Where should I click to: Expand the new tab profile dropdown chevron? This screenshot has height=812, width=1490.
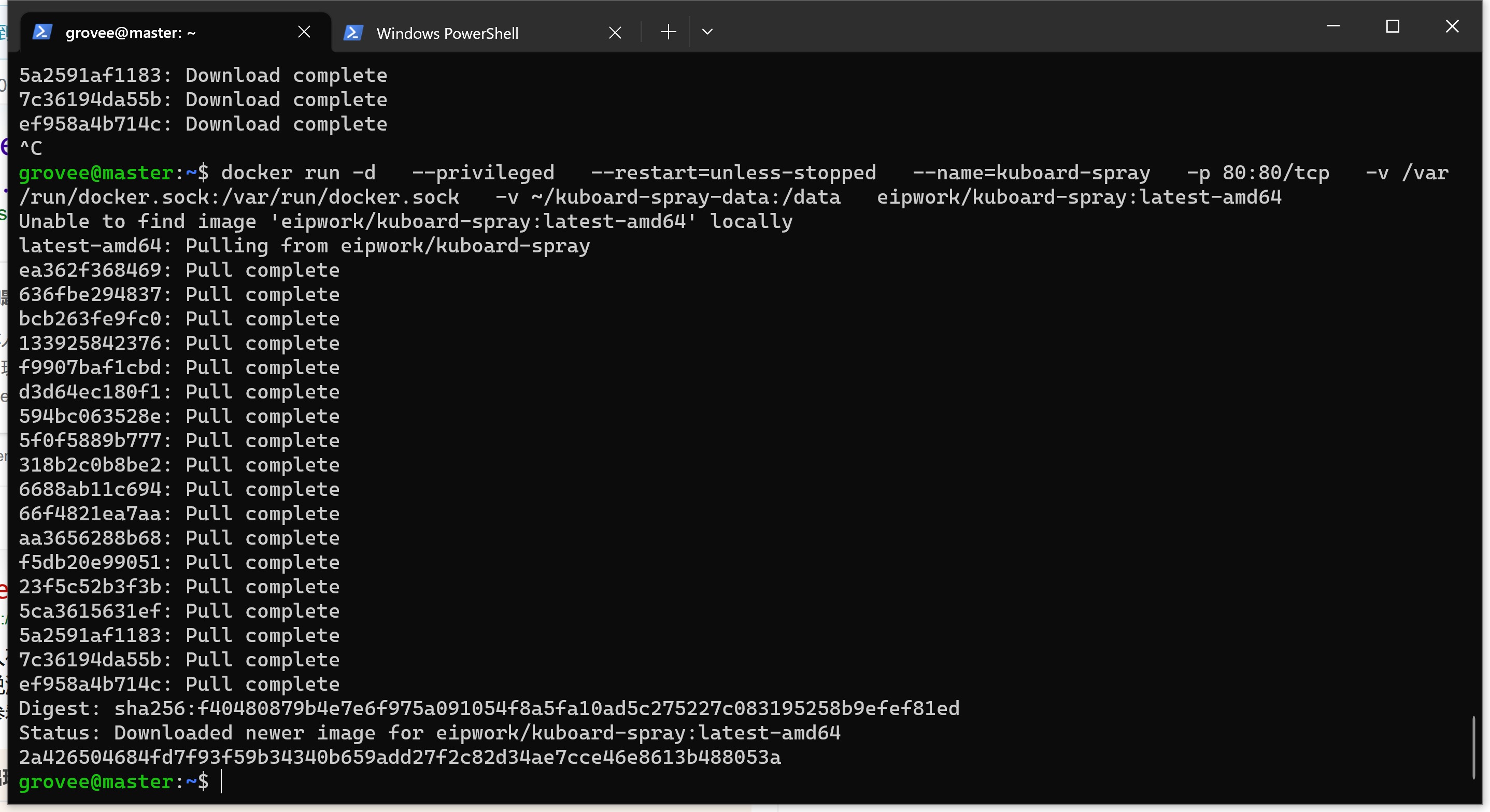pos(707,32)
